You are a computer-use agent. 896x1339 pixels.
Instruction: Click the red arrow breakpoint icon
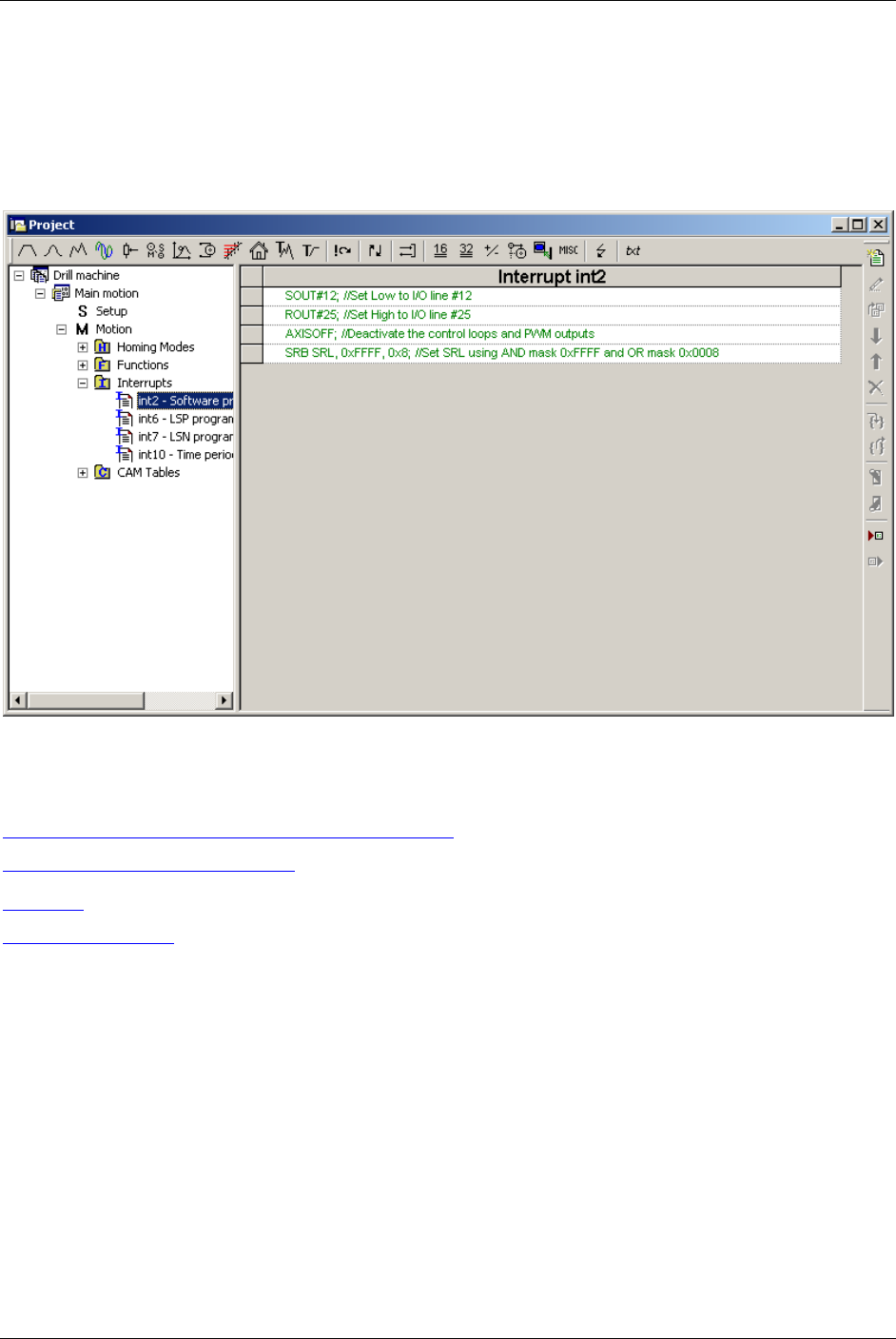point(876,536)
